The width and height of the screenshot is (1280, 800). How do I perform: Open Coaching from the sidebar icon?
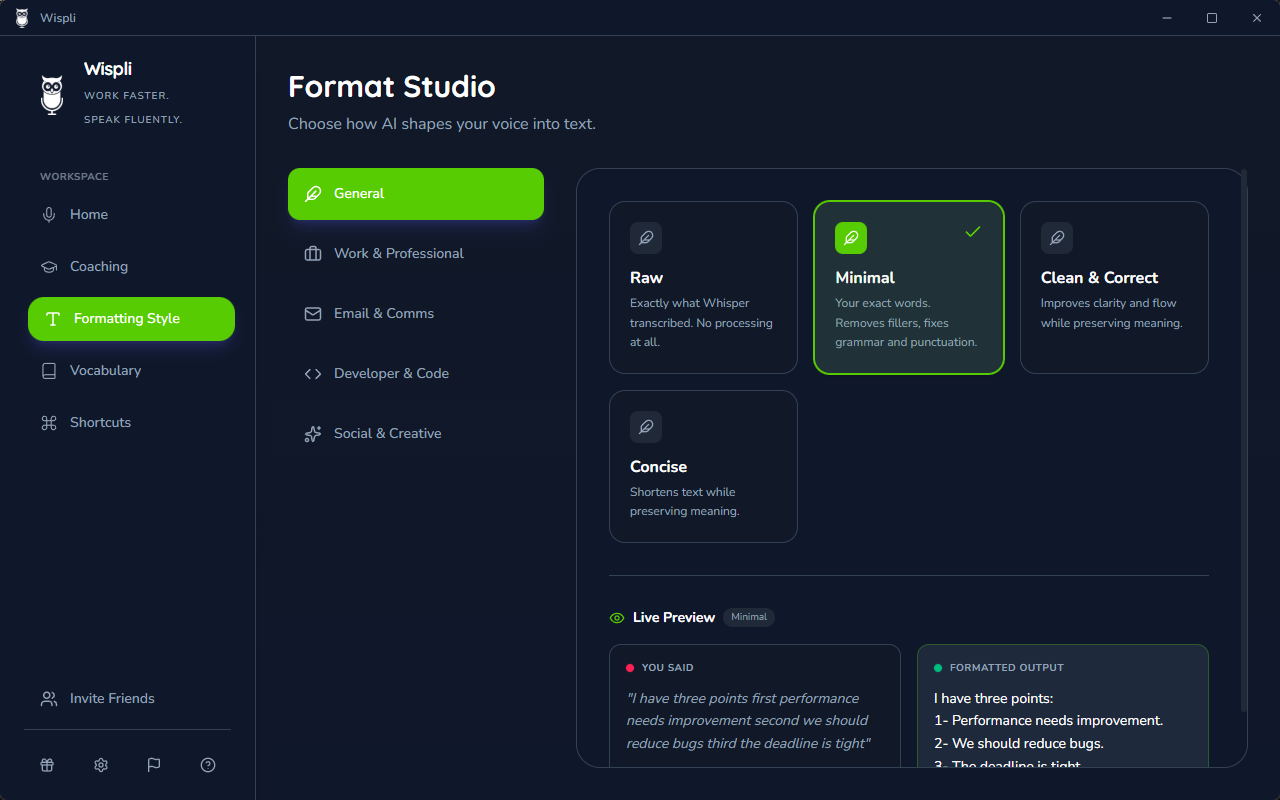tap(49, 266)
